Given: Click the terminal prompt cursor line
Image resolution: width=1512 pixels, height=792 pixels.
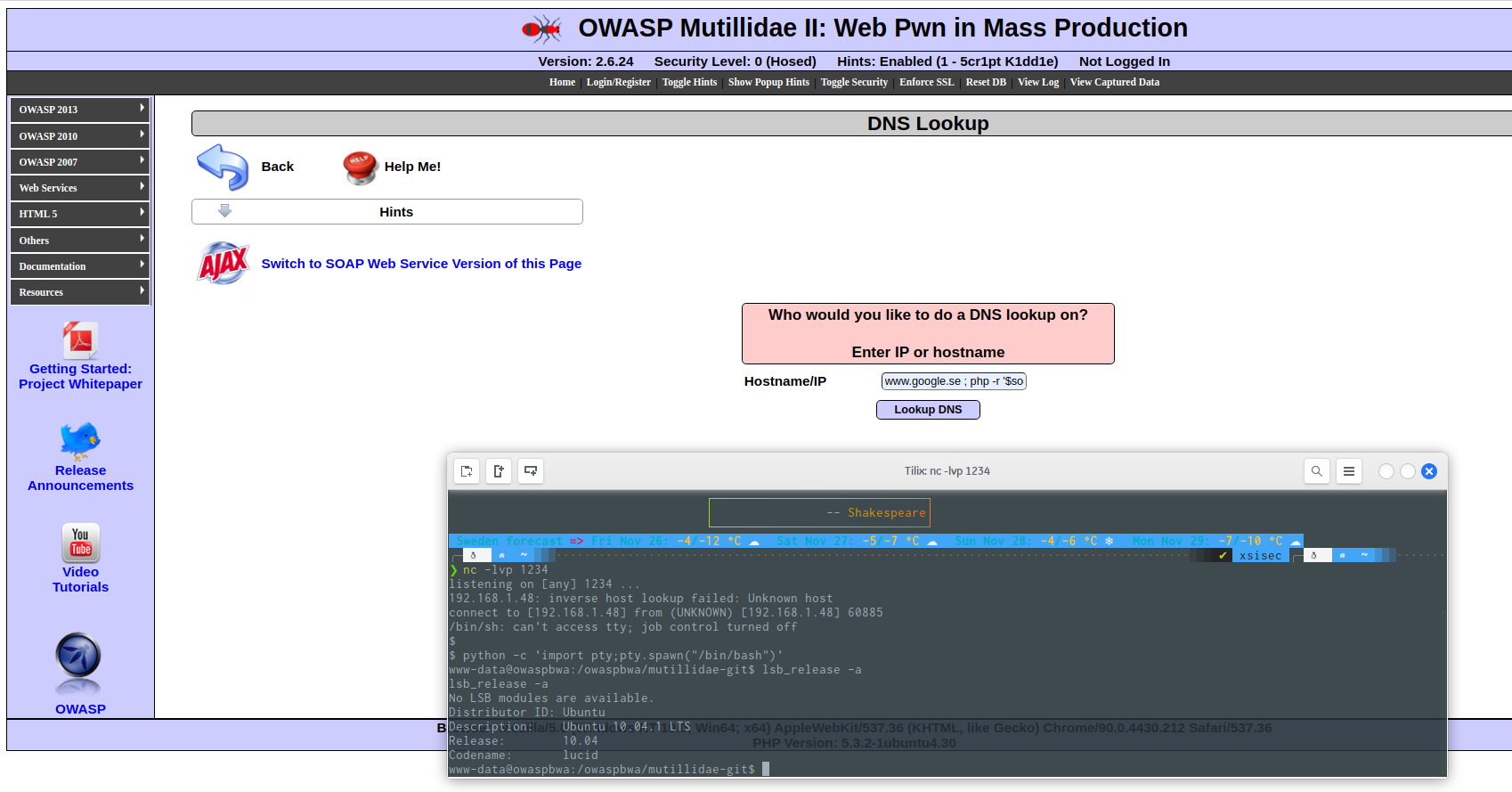Looking at the screenshot, I should click(609, 770).
